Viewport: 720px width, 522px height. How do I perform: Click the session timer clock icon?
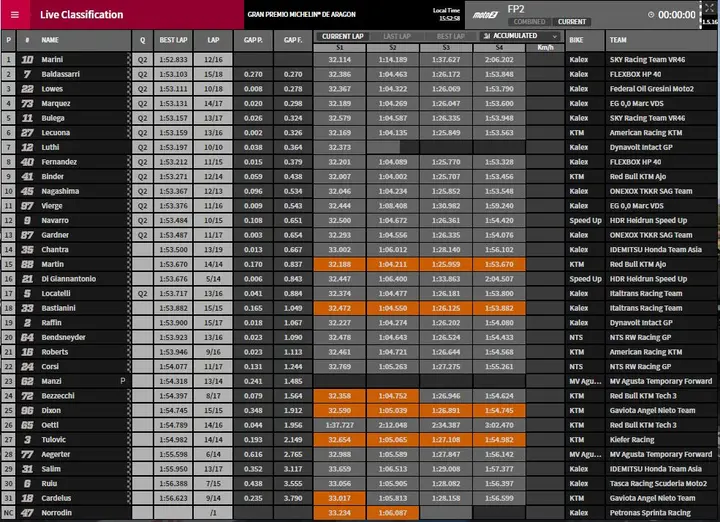651,15
